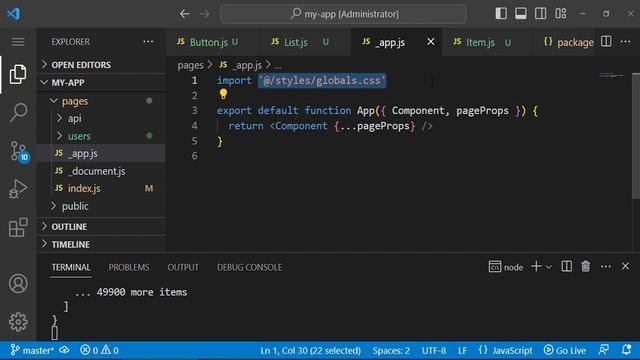Start server with Go Live

tap(565, 351)
